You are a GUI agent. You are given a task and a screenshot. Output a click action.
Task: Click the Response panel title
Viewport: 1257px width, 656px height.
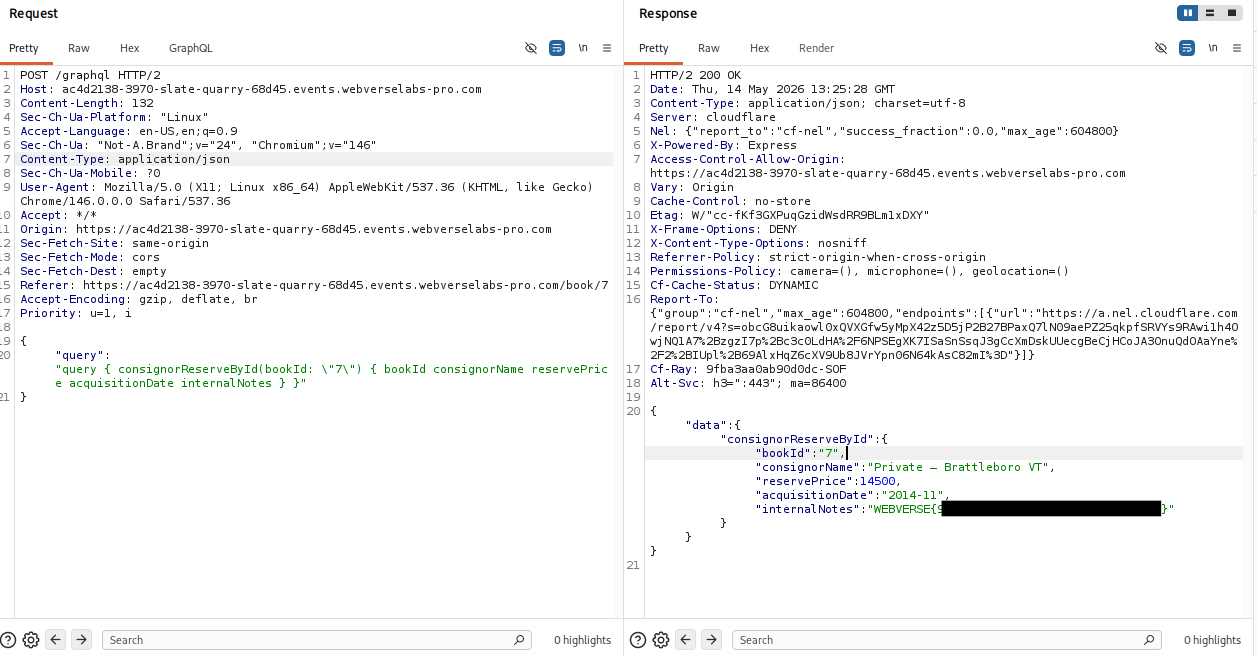(x=668, y=13)
